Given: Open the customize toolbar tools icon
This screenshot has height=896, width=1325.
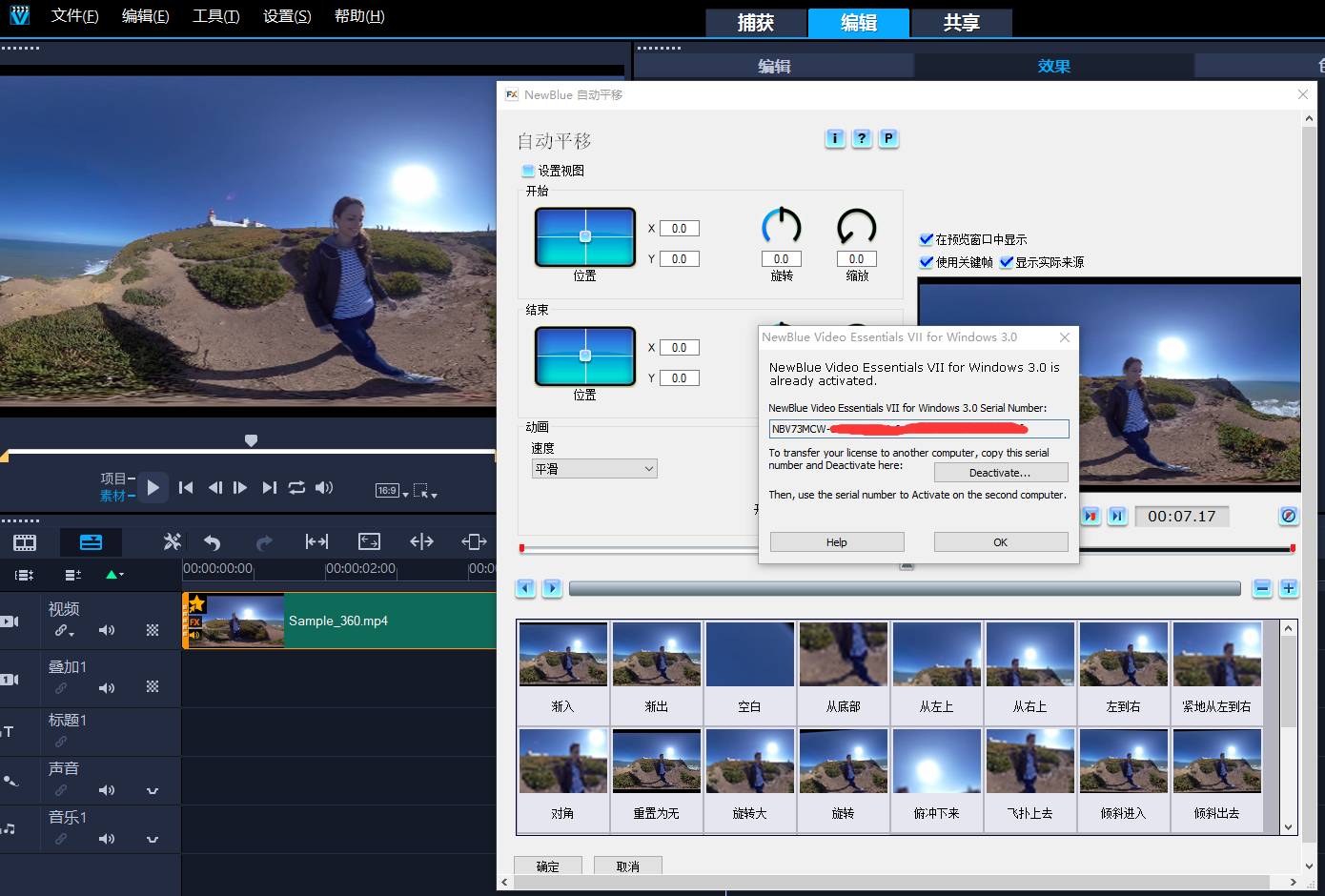Looking at the screenshot, I should point(173,541).
